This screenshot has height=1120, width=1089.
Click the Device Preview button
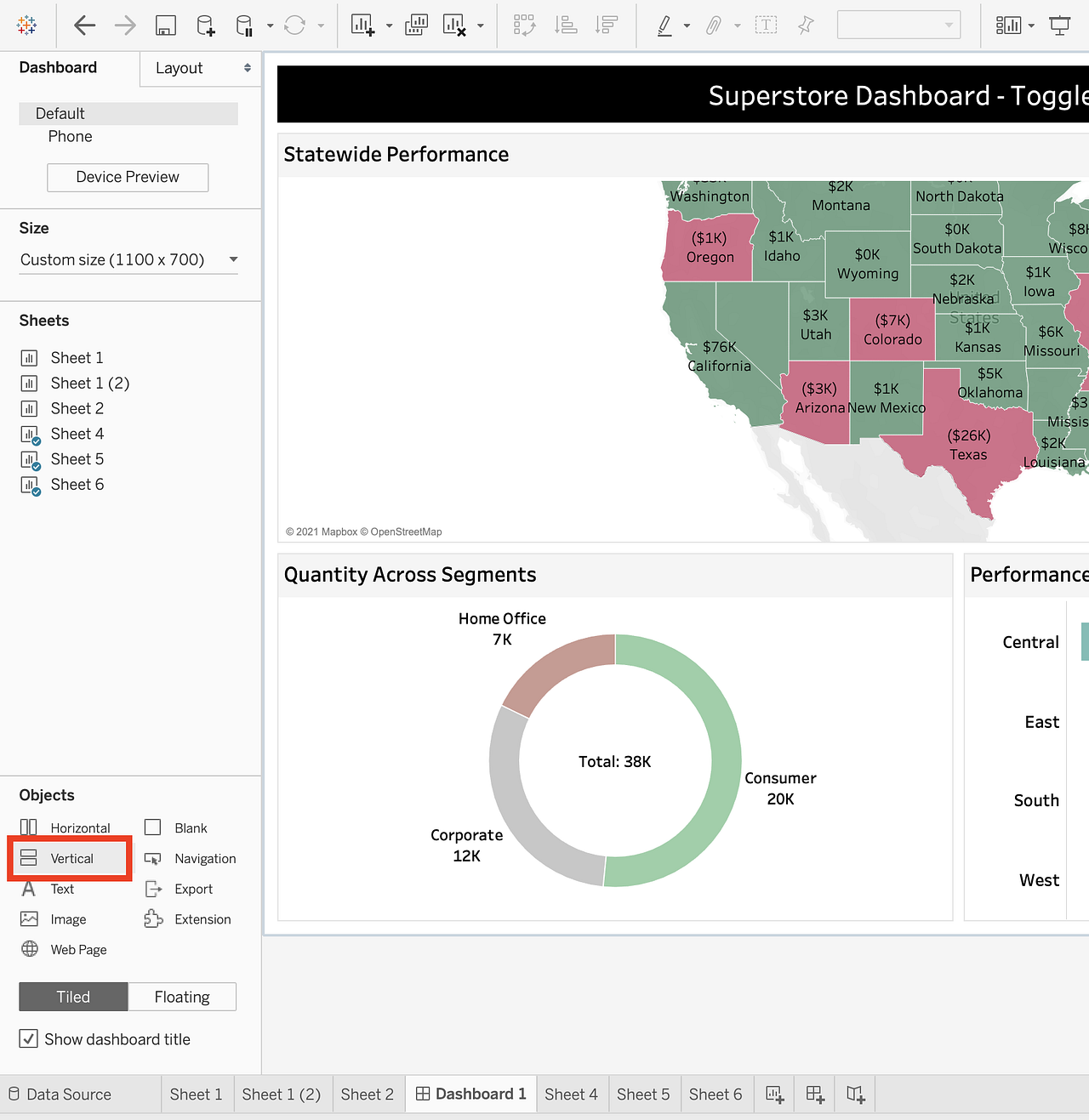pos(128,177)
